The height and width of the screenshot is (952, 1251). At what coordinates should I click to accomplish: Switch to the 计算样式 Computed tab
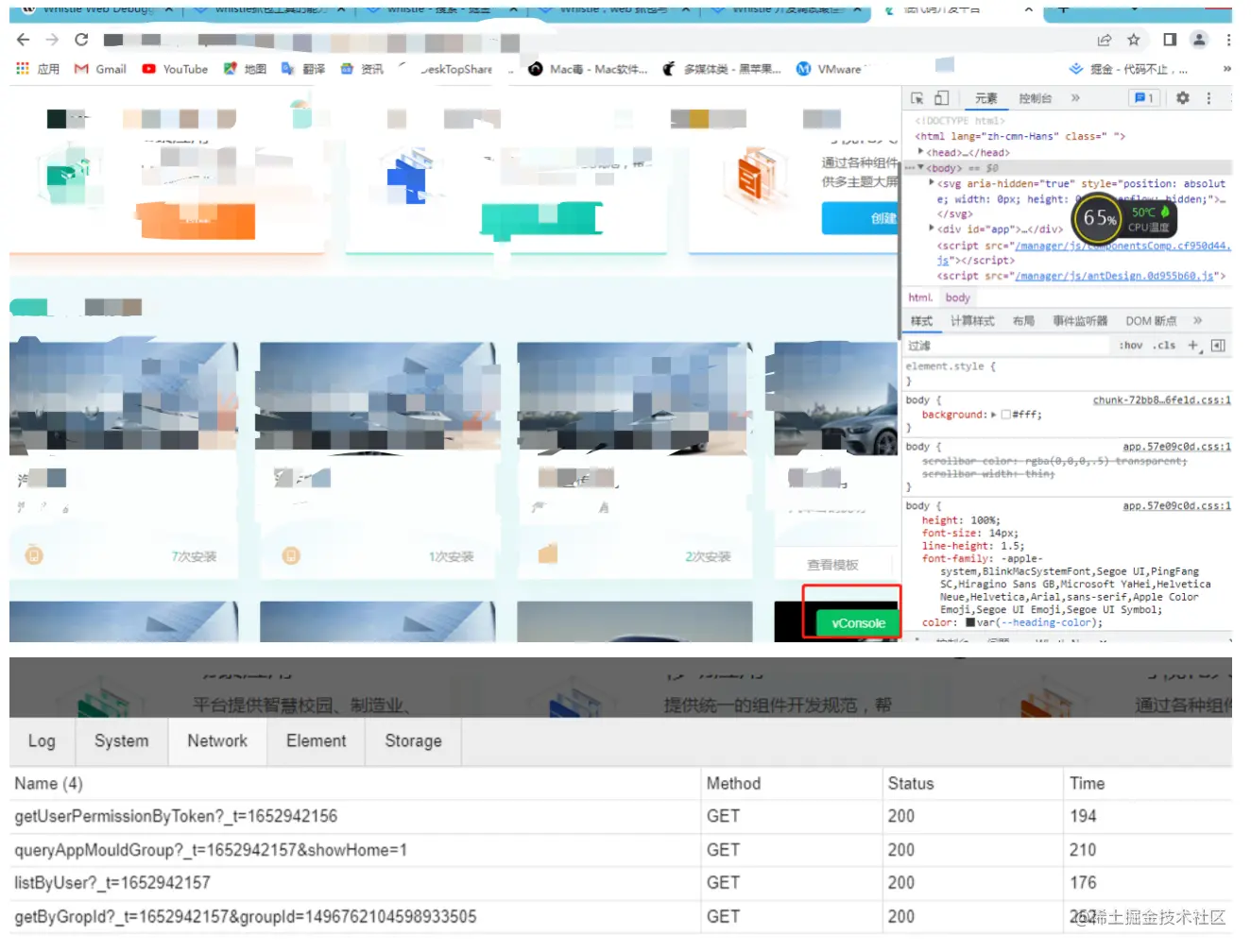[x=972, y=321]
